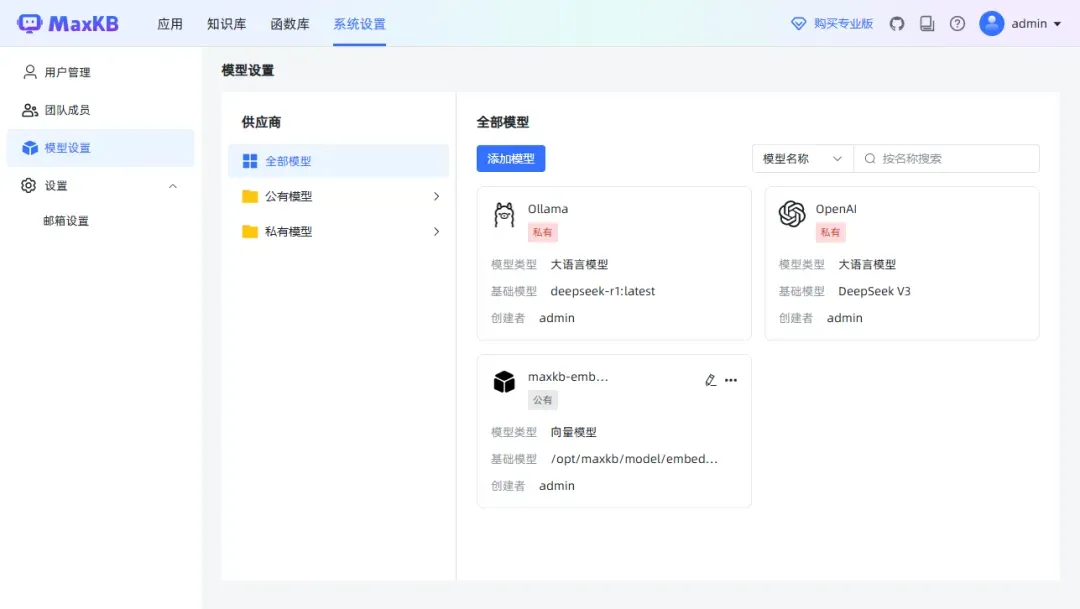Click creator admin on maxkb-emb card
Screen dimensions: 1080x609
pos(557,486)
